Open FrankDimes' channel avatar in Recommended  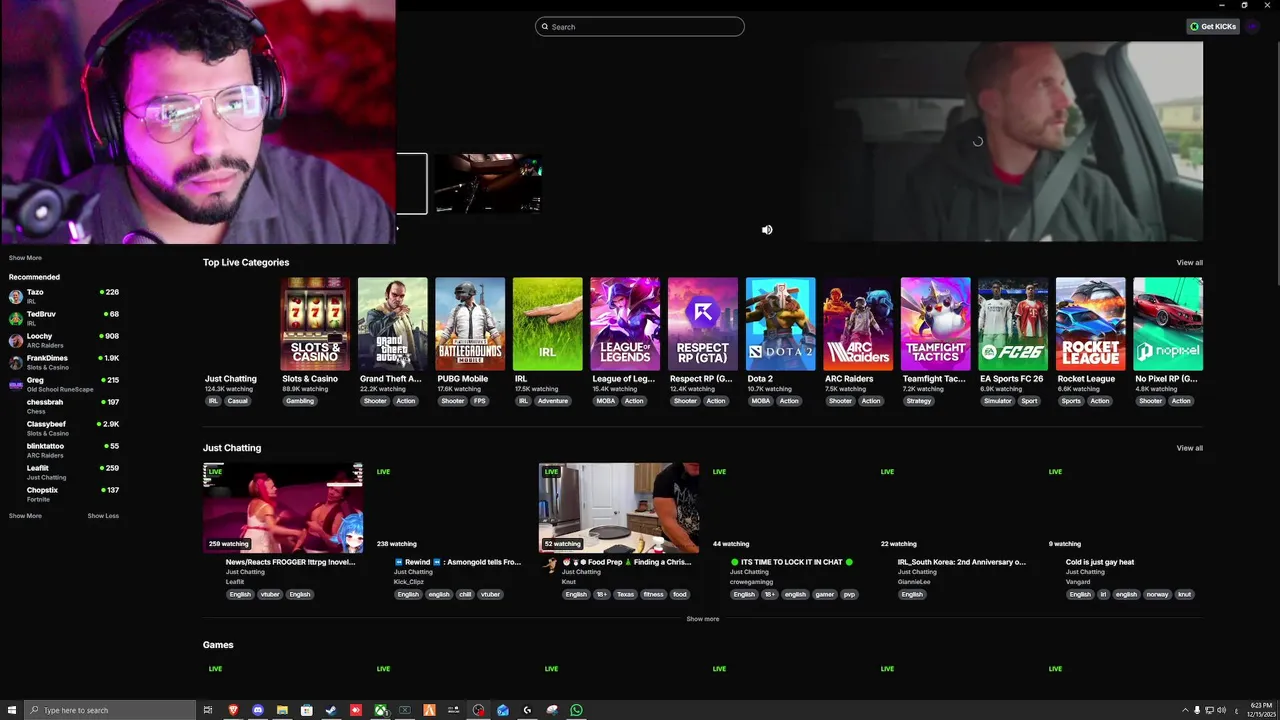(x=16, y=363)
